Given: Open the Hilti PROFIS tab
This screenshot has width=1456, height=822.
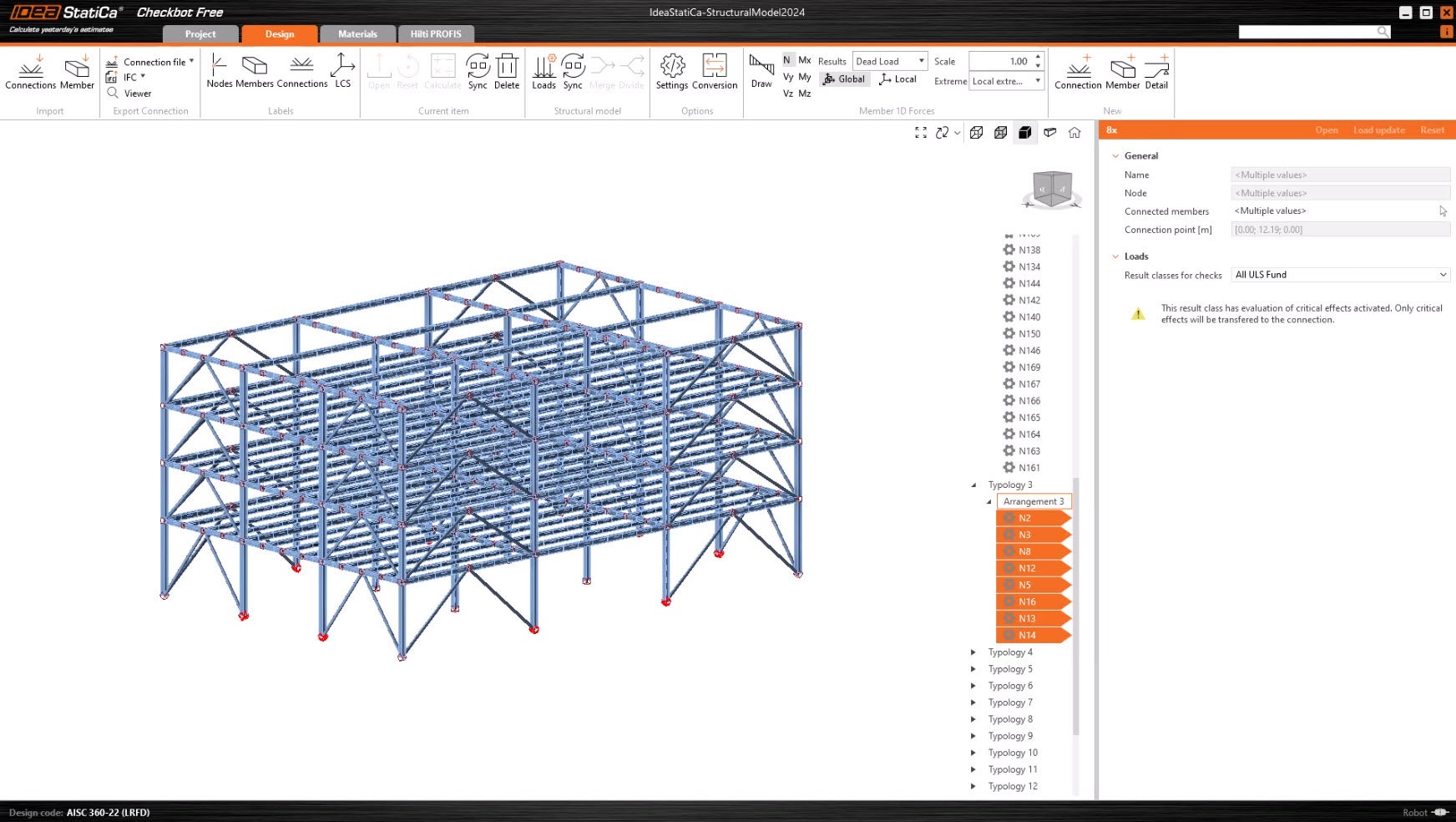Looking at the screenshot, I should 436,34.
